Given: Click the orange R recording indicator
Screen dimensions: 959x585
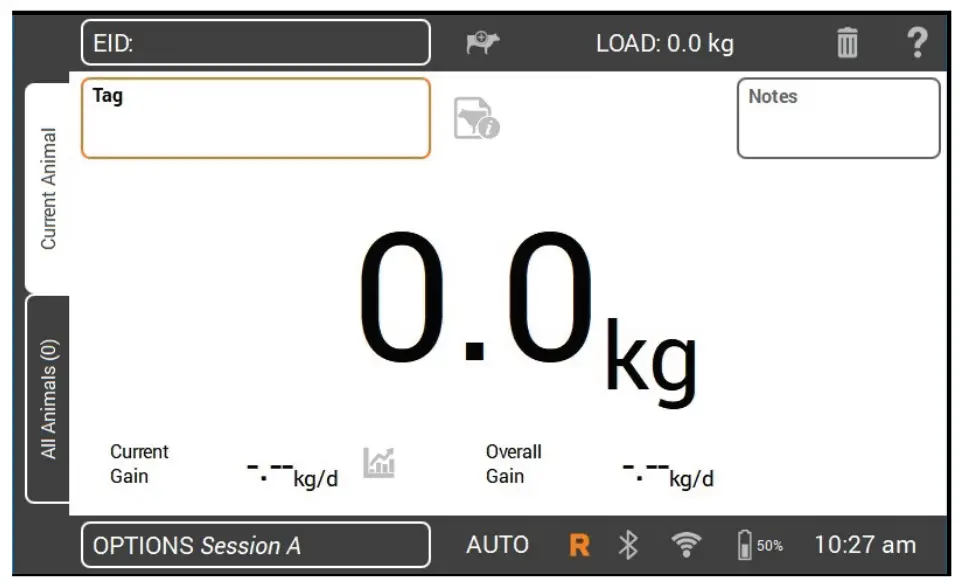Looking at the screenshot, I should pos(579,545).
